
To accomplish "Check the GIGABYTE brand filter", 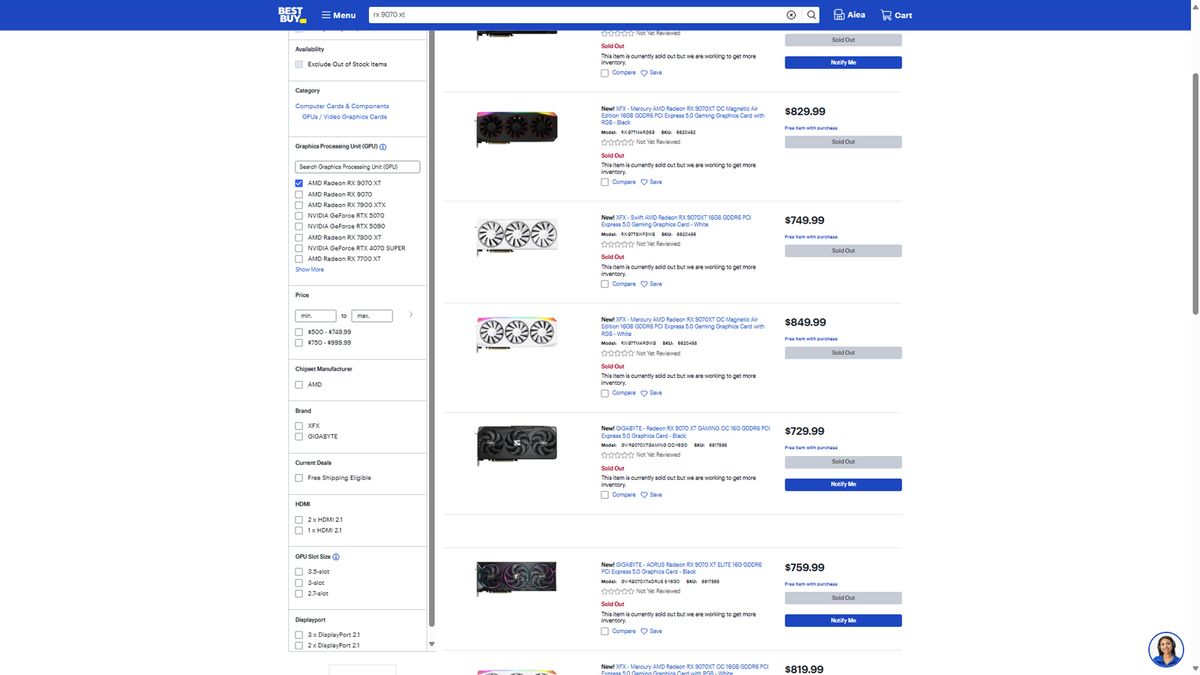I will pyautogui.click(x=299, y=437).
